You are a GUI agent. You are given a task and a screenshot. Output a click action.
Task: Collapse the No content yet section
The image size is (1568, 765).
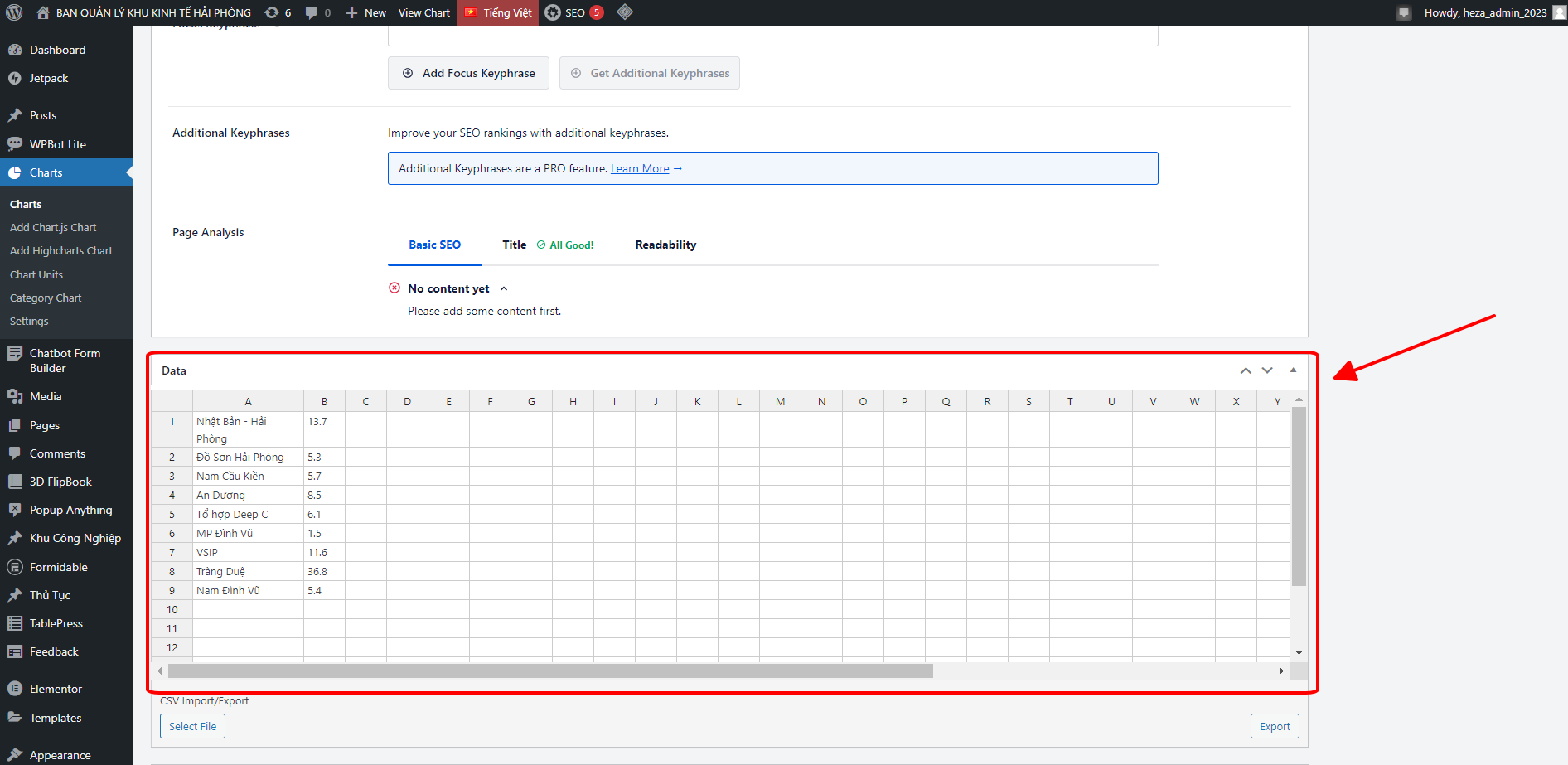pyautogui.click(x=504, y=288)
